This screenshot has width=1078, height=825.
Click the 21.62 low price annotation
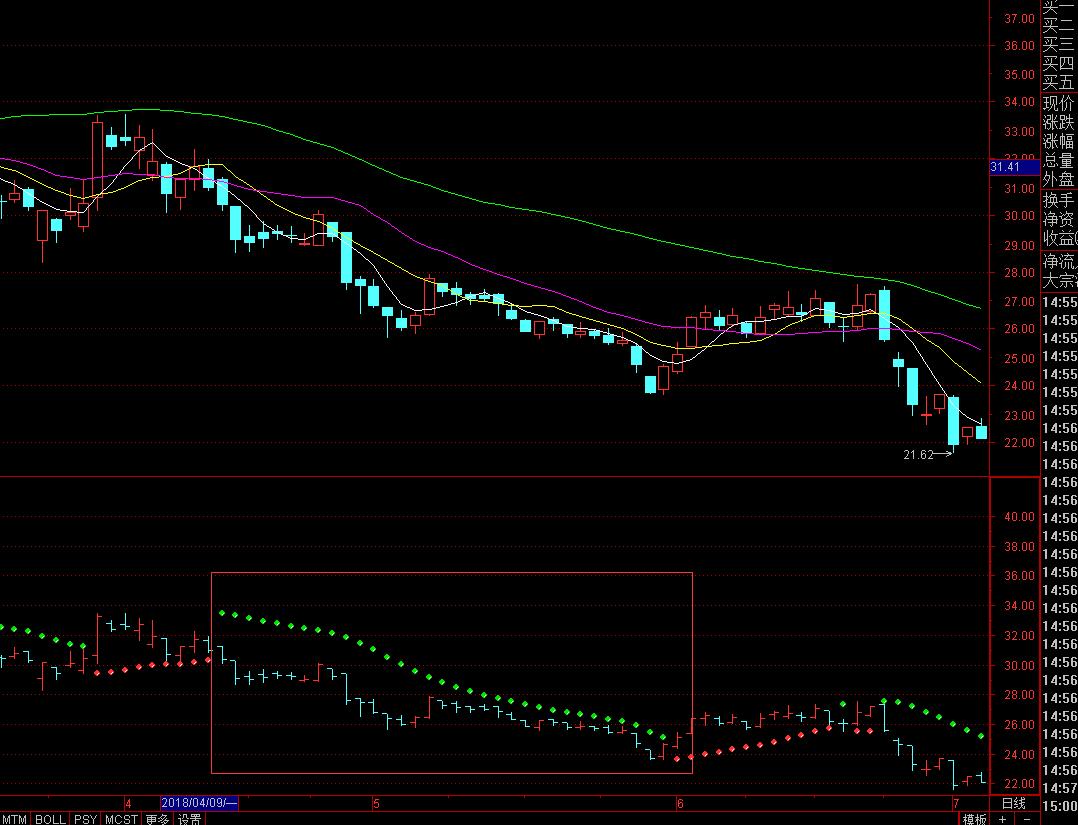click(x=918, y=454)
